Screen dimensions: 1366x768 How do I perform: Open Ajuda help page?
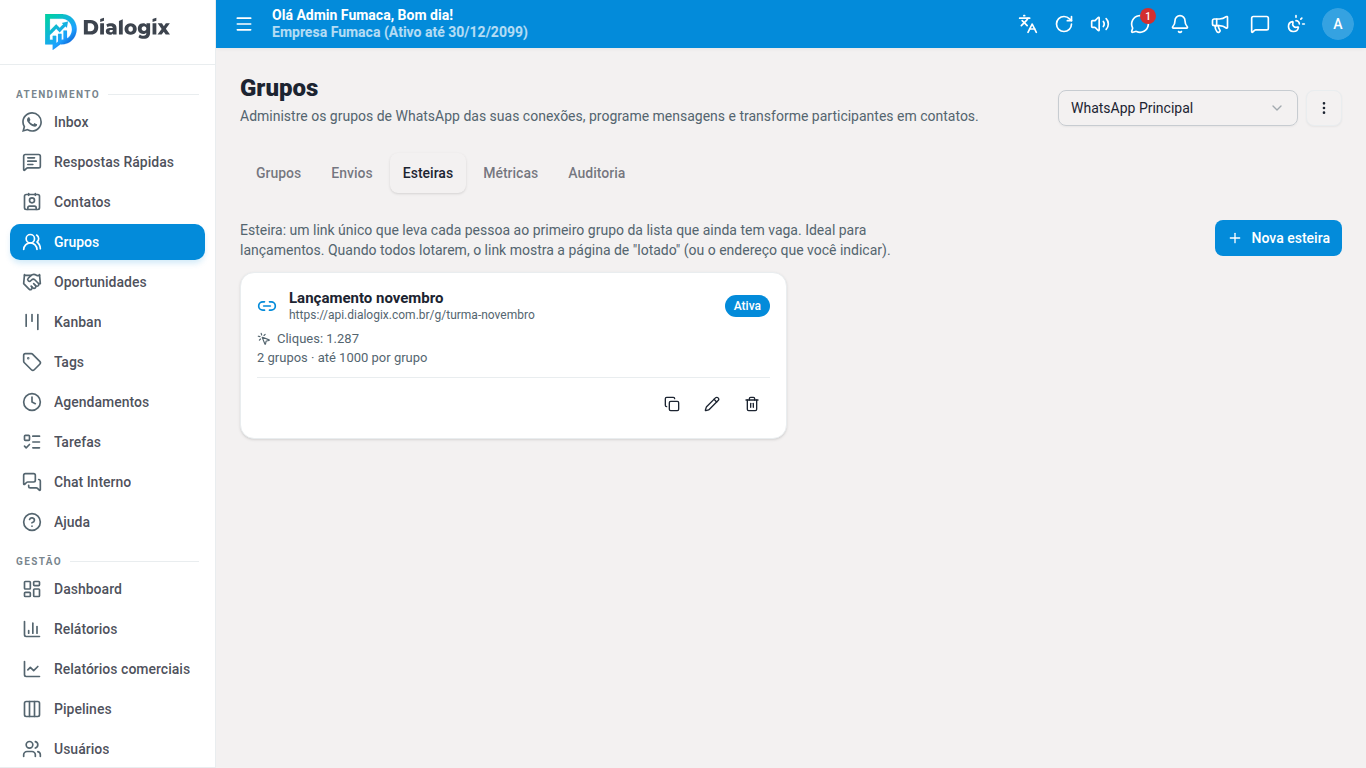coord(108,522)
